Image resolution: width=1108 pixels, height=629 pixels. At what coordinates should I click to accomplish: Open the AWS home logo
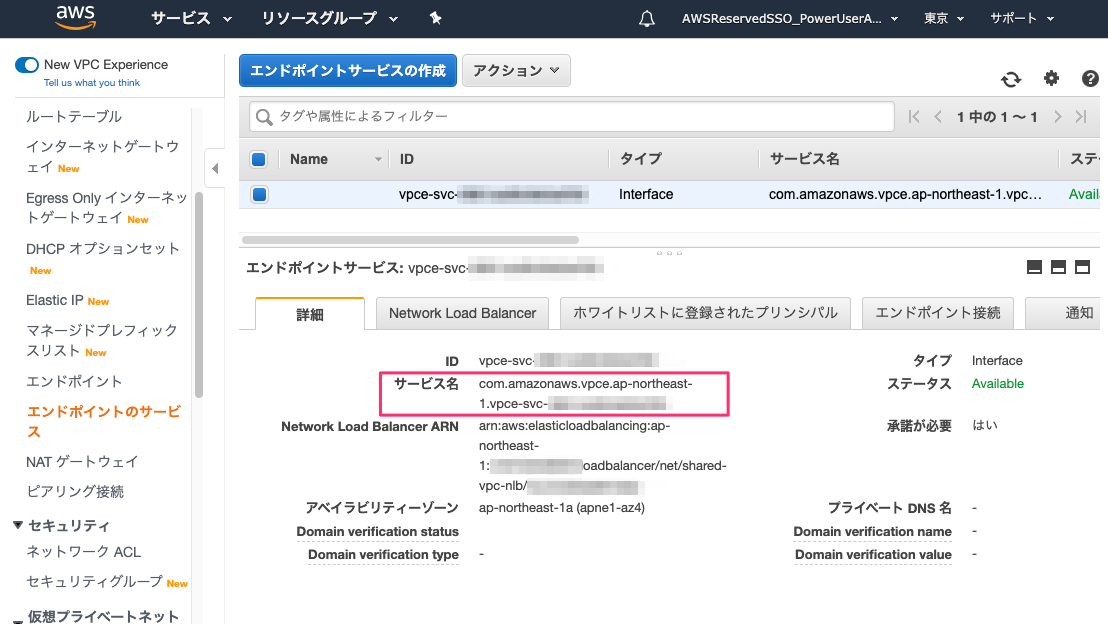pos(76,18)
